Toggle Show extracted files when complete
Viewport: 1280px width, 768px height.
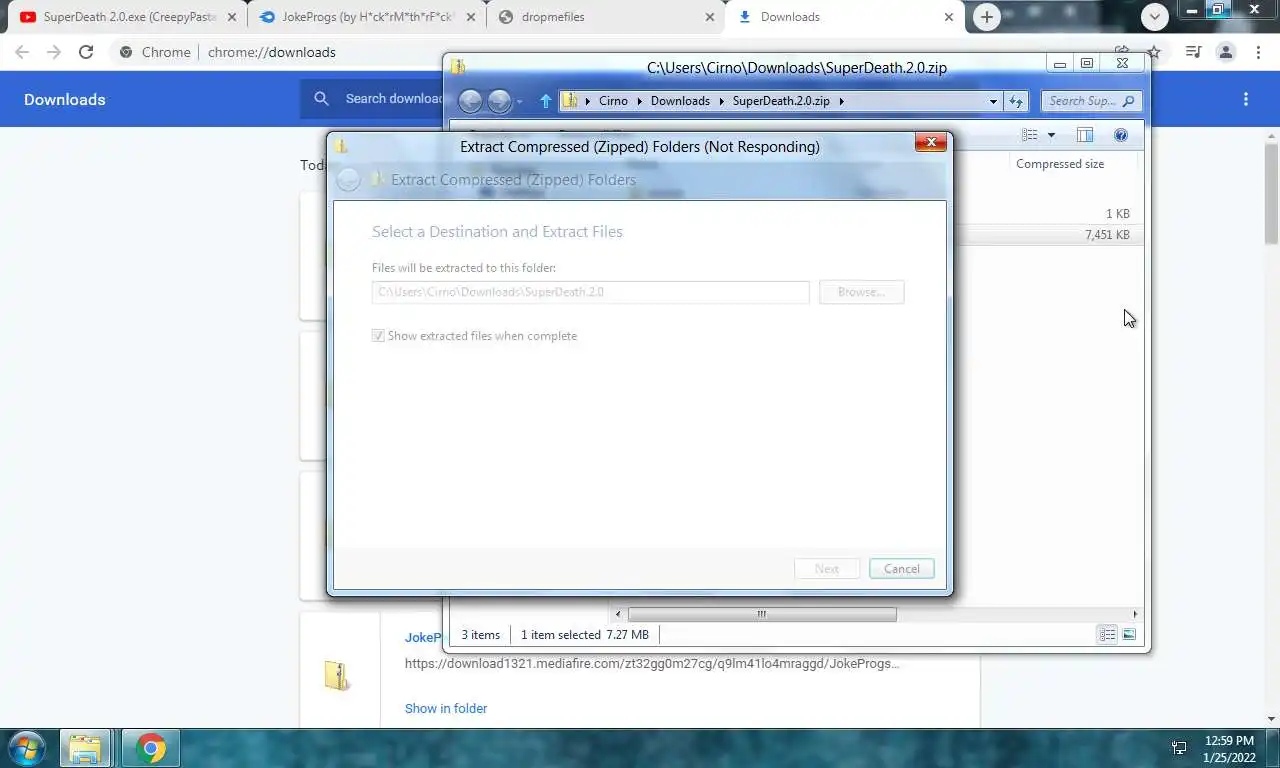coord(378,336)
